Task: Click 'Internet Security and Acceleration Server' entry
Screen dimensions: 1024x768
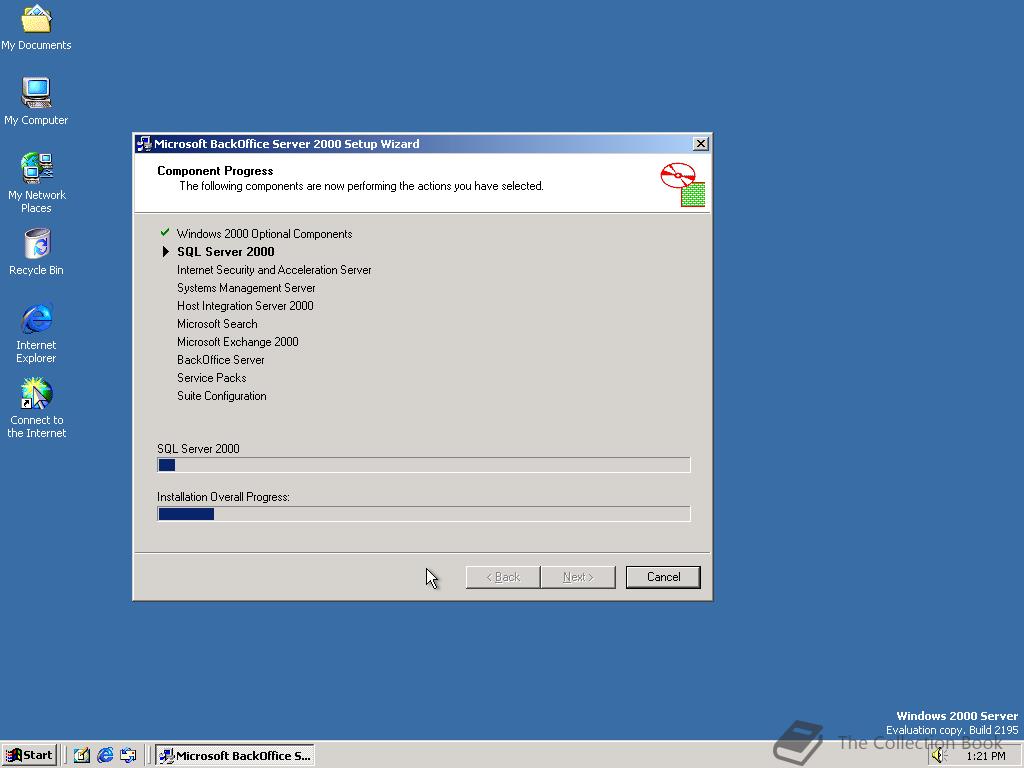Action: click(274, 270)
